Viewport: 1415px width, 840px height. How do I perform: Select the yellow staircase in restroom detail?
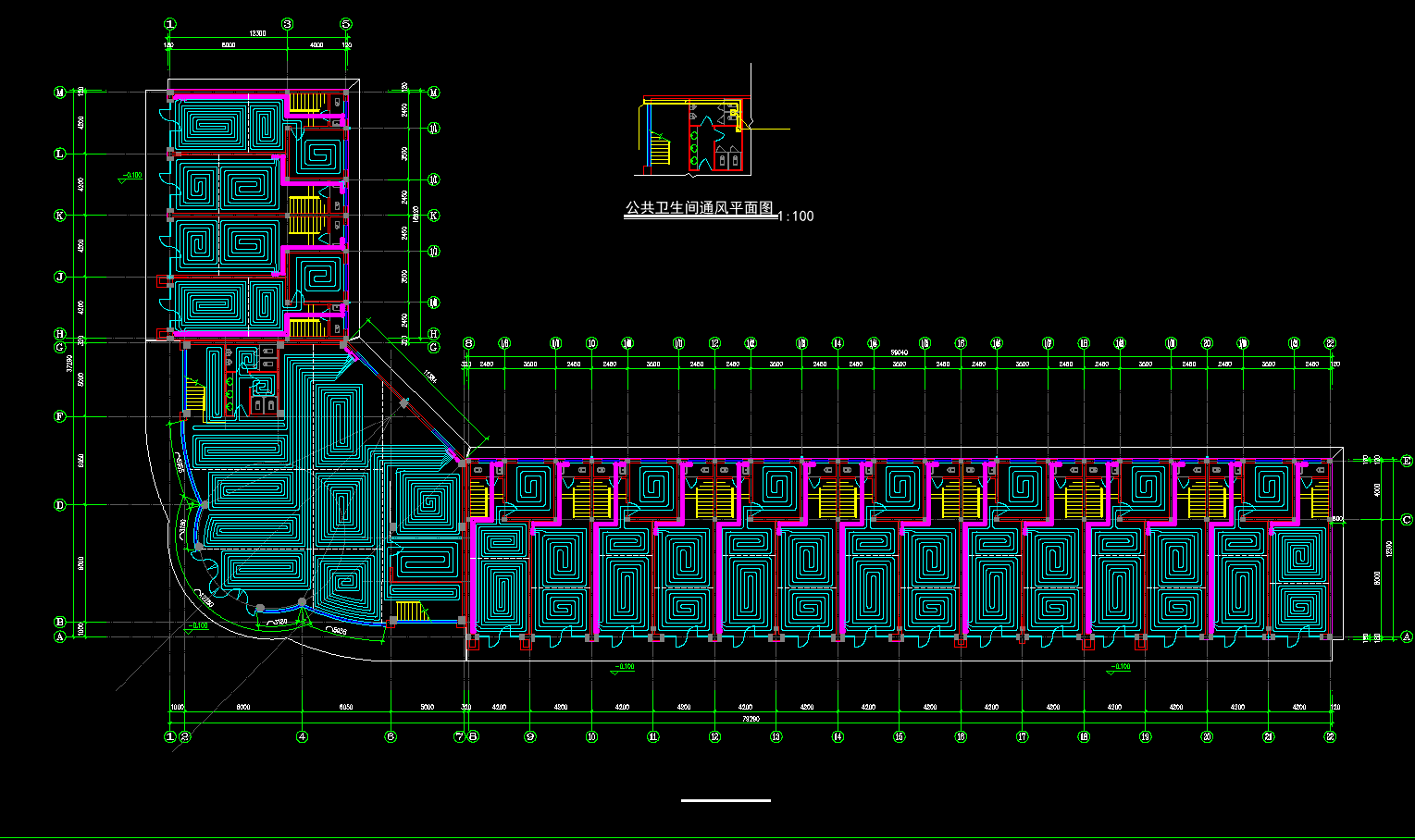660,148
